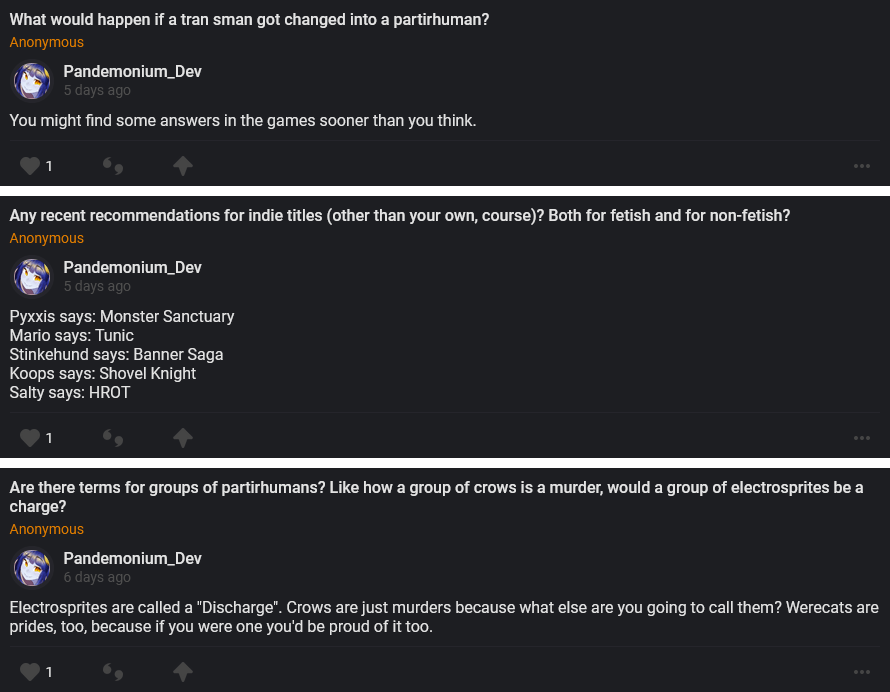Click Pandemonium_Dev's avatar on the first answer
The image size is (890, 692).
pos(32,81)
